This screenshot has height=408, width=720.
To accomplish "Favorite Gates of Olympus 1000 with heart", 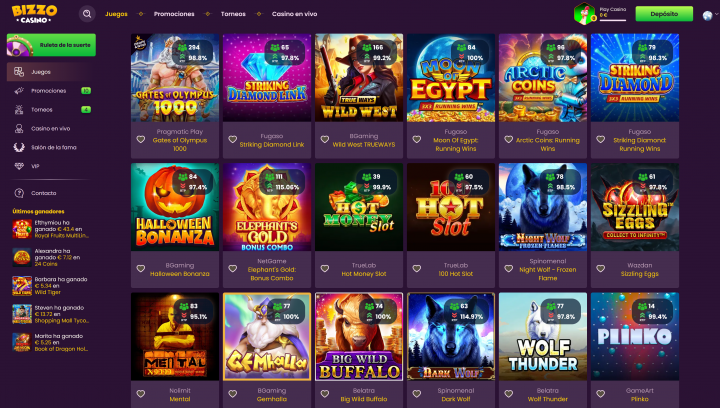I will (x=141, y=140).
